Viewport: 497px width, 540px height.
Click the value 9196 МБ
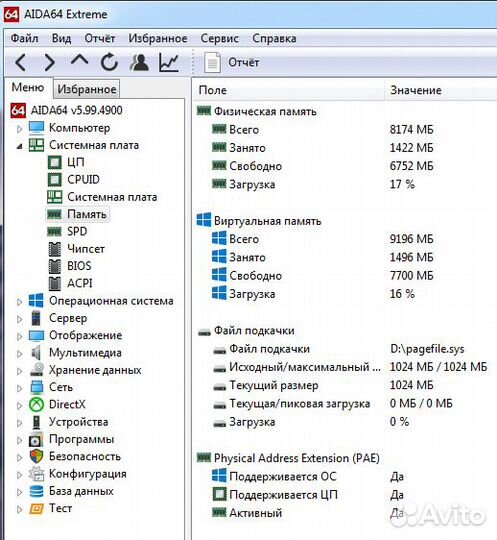412,239
